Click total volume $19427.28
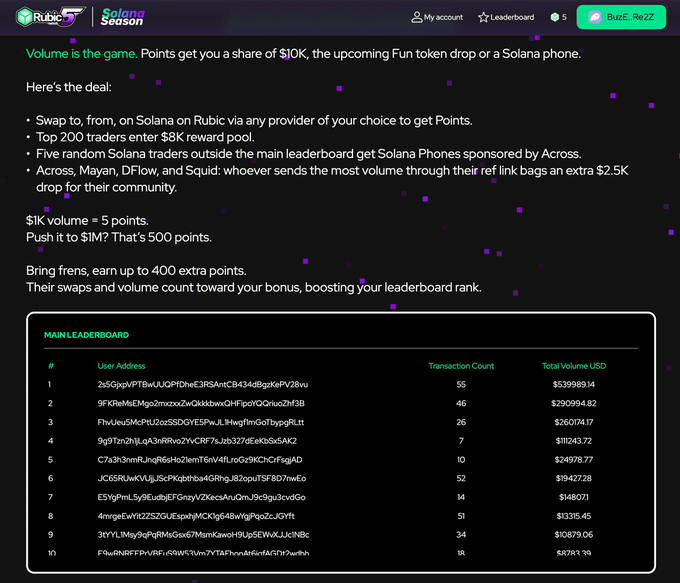The height and width of the screenshot is (583, 680). [x=574, y=478]
